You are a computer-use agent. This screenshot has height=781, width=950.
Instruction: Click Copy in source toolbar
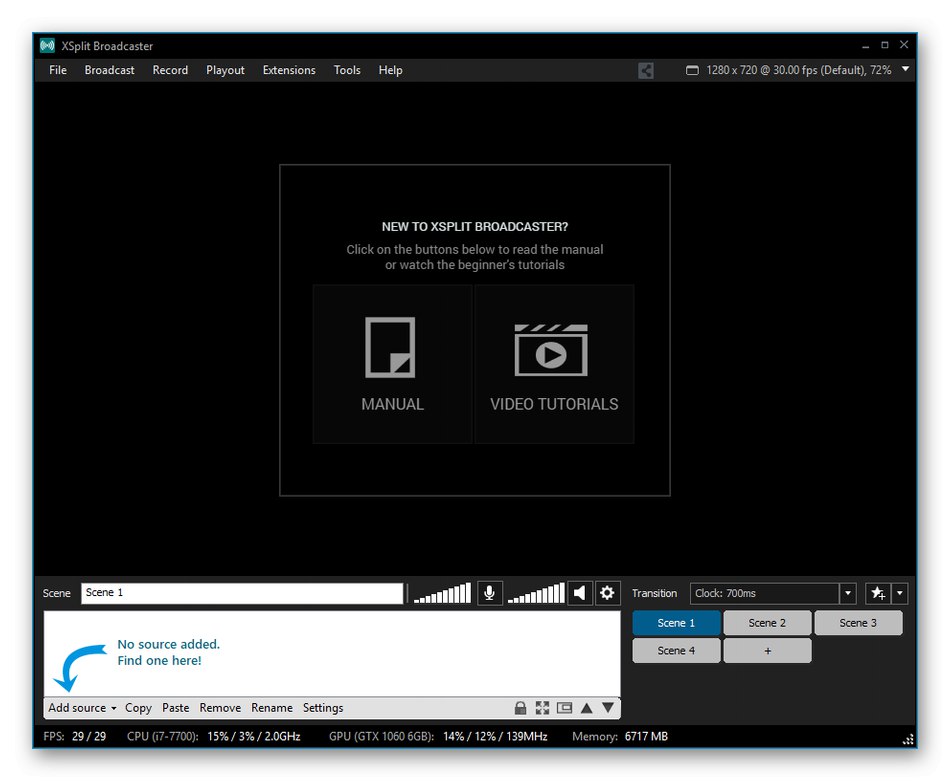[138, 708]
